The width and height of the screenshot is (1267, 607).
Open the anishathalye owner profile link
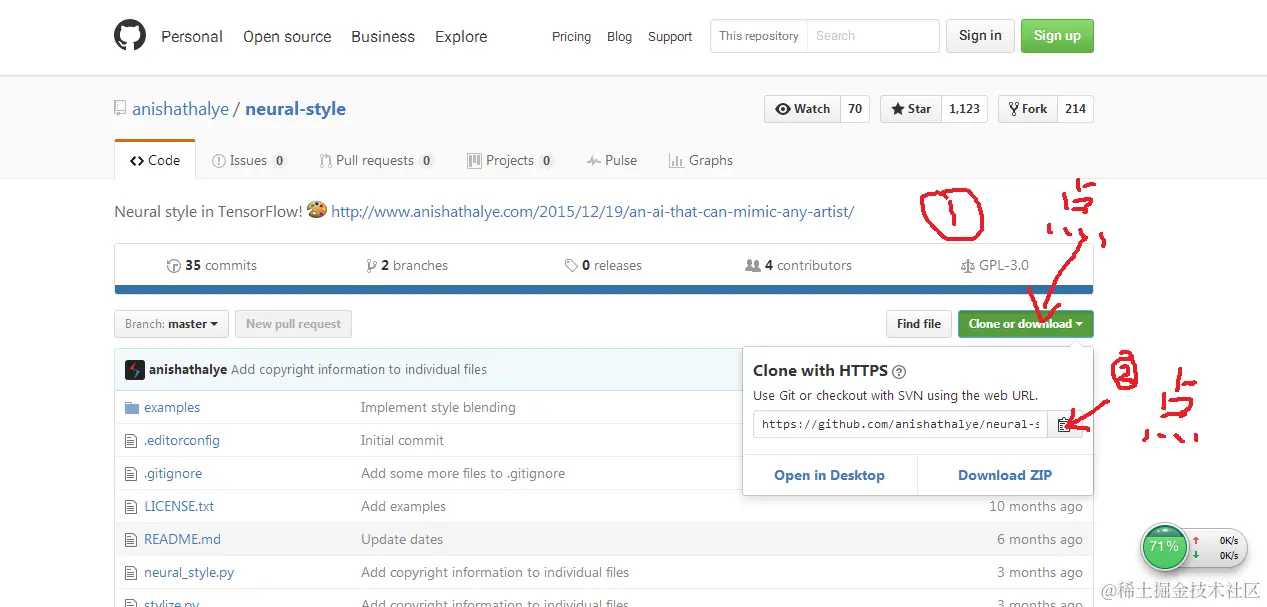coord(180,109)
